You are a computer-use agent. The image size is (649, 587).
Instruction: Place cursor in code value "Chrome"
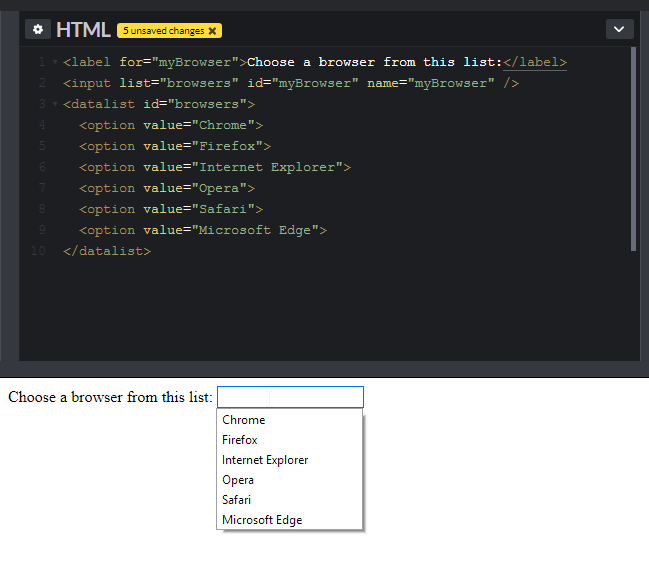tap(223, 125)
